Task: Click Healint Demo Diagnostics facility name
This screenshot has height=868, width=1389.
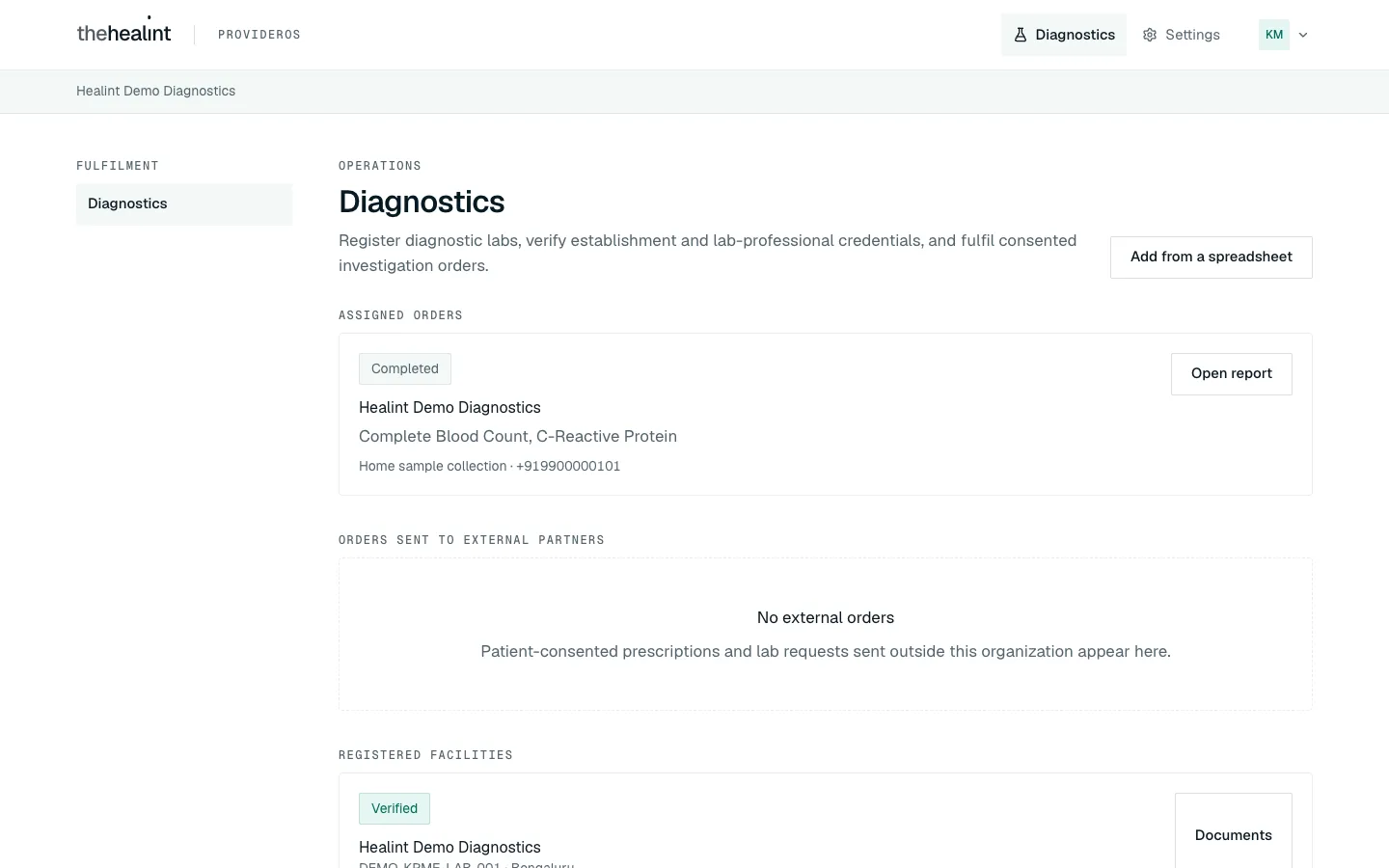Action: [x=449, y=847]
